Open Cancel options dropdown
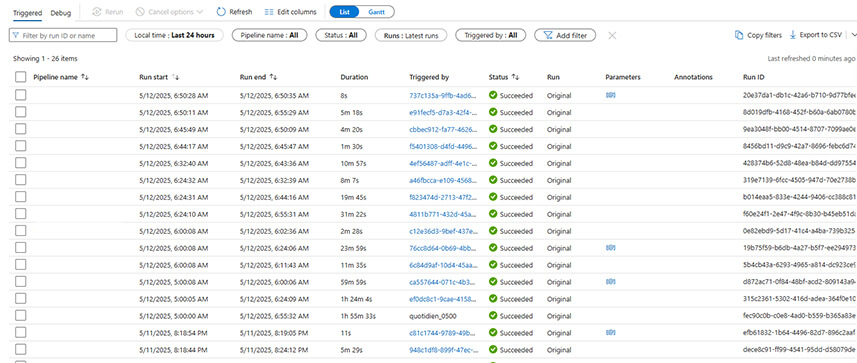Image resolution: width=857 pixels, height=363 pixels. 169,11
